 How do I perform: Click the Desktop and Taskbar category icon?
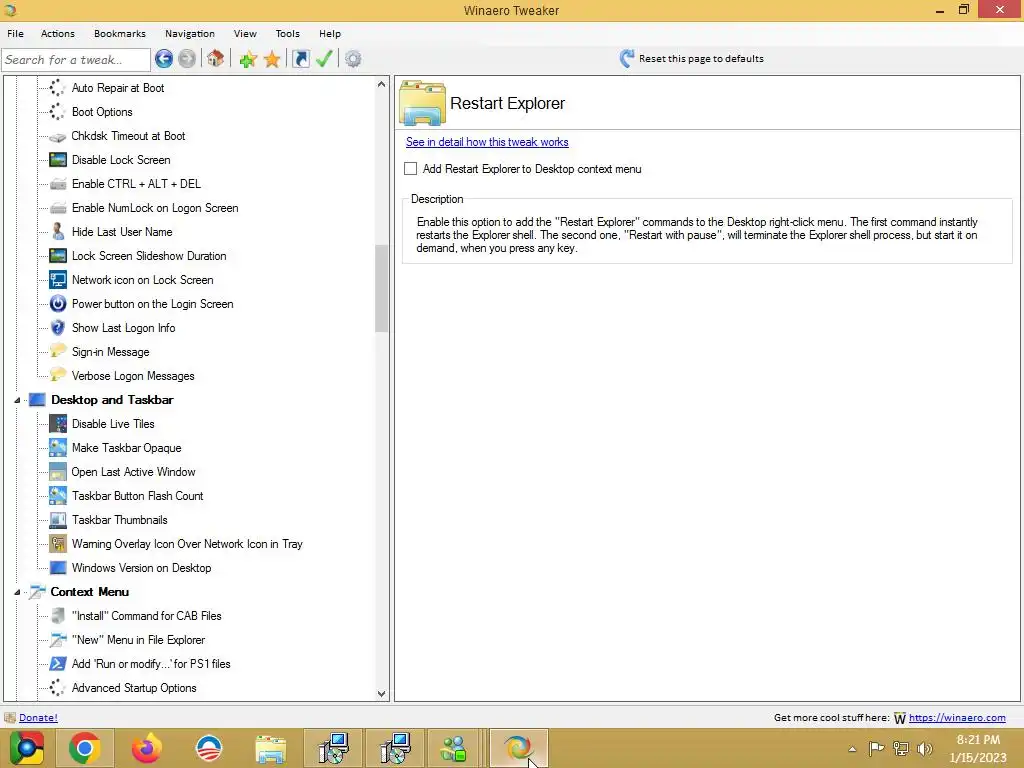(x=37, y=400)
